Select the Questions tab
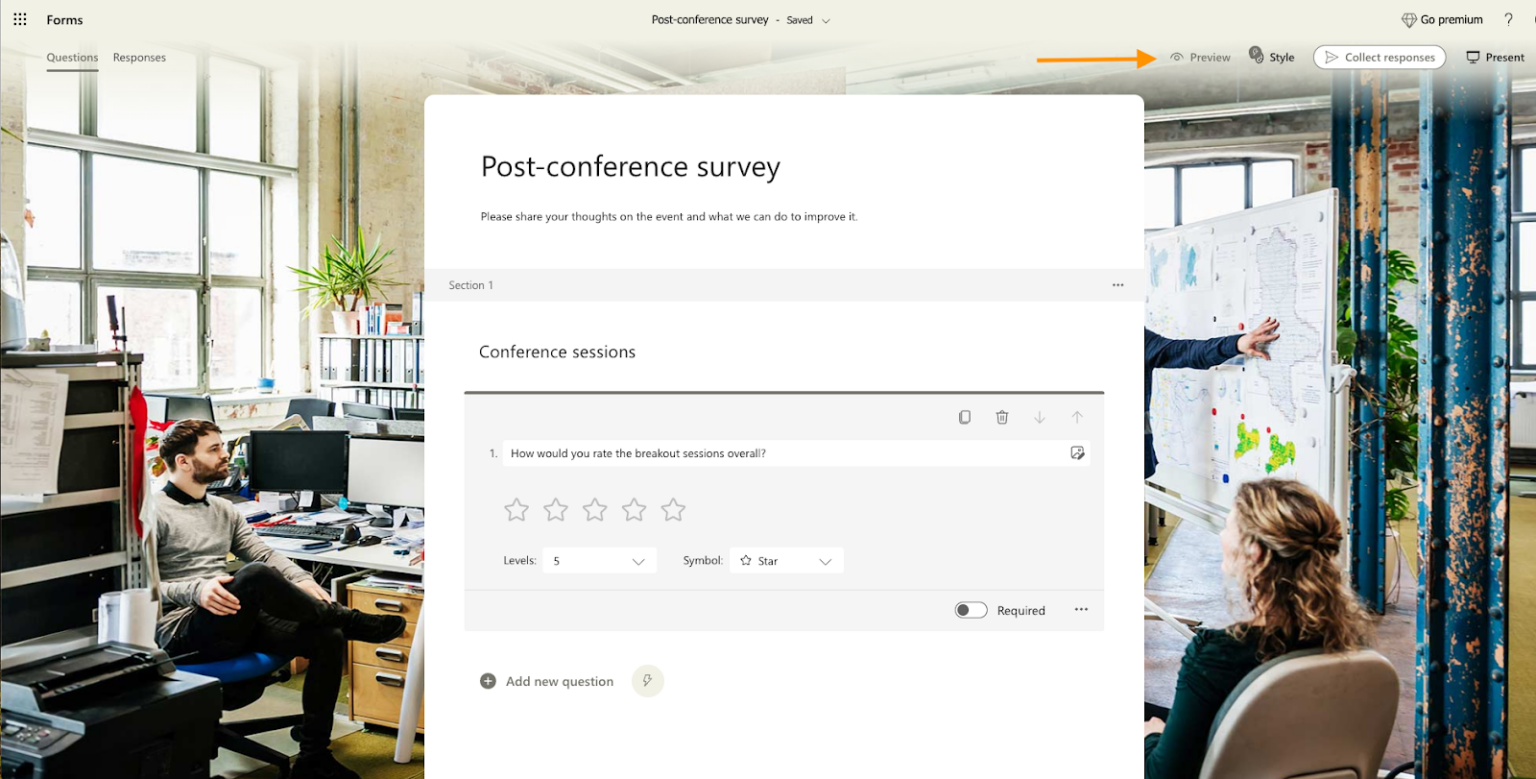 coord(71,57)
